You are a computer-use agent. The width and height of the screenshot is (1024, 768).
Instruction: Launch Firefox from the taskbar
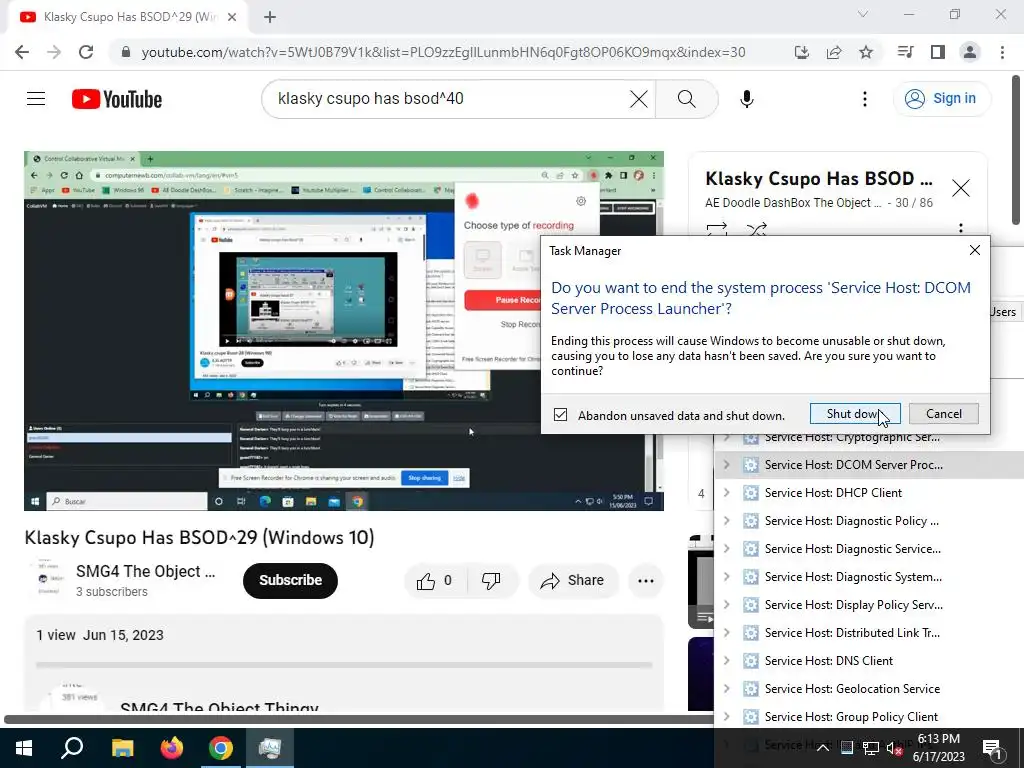(172, 748)
